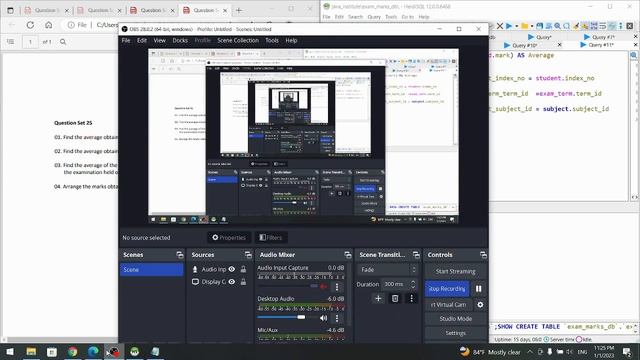Open source Properties in OBS
640x360 pixels.
[x=229, y=238]
